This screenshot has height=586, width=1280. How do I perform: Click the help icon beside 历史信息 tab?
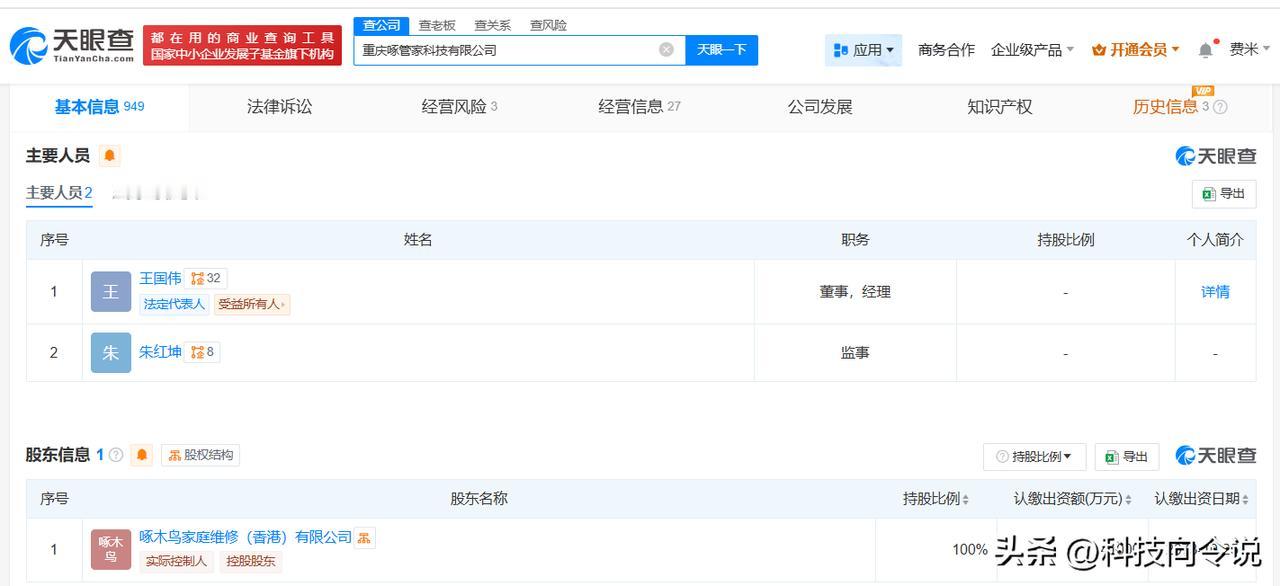tap(1220, 107)
